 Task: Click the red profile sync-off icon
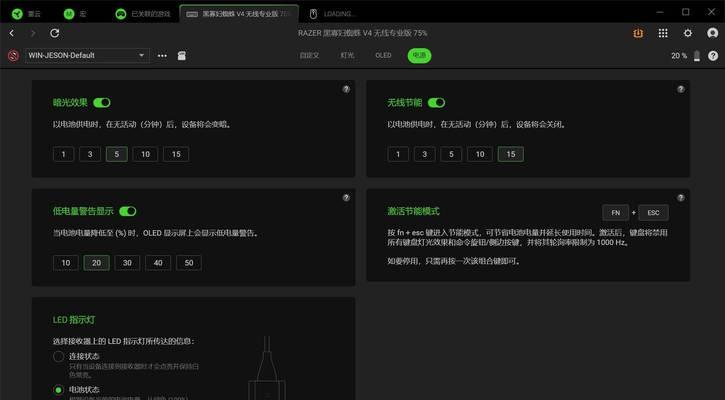point(13,56)
